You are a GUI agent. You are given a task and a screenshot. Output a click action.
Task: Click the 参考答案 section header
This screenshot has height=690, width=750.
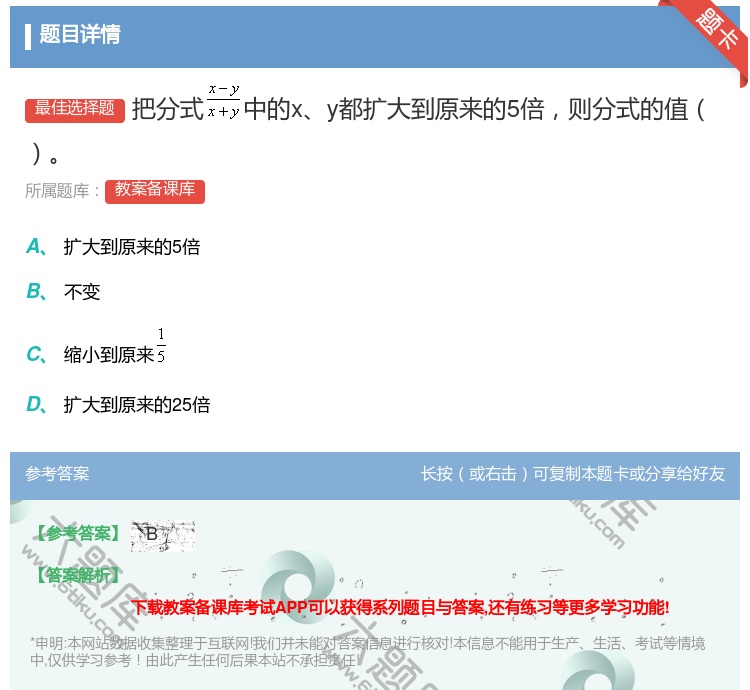point(57,474)
